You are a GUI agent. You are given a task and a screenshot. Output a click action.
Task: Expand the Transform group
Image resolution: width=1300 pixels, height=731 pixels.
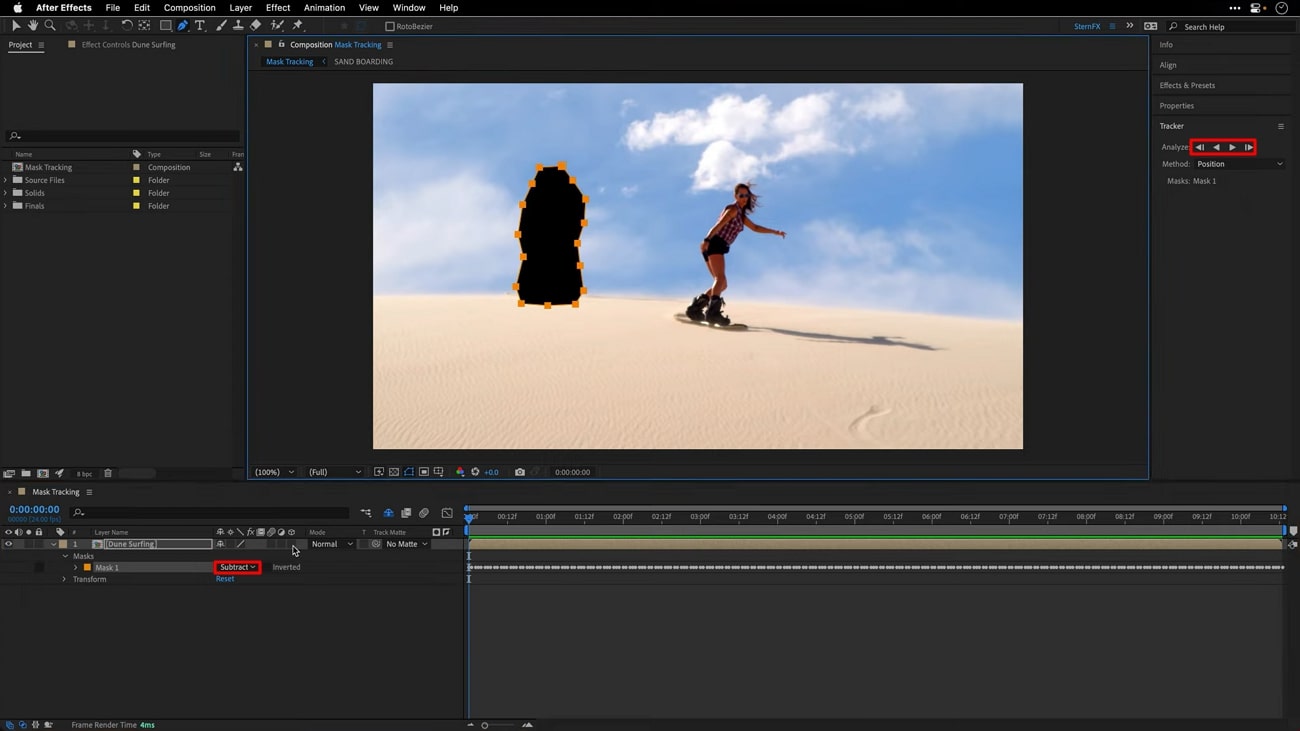tap(64, 579)
